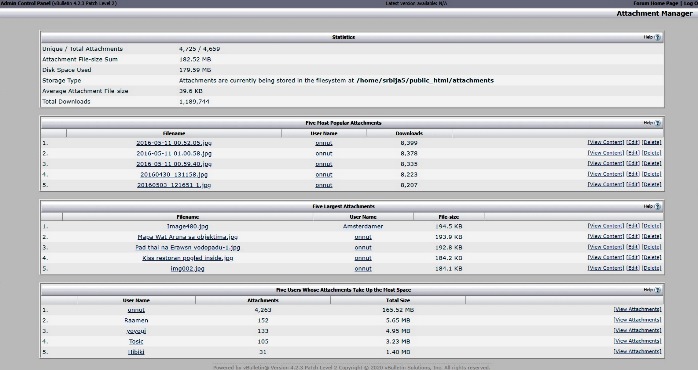
Task: Open user name link beside 8,399 downloads
Action: pos(324,143)
